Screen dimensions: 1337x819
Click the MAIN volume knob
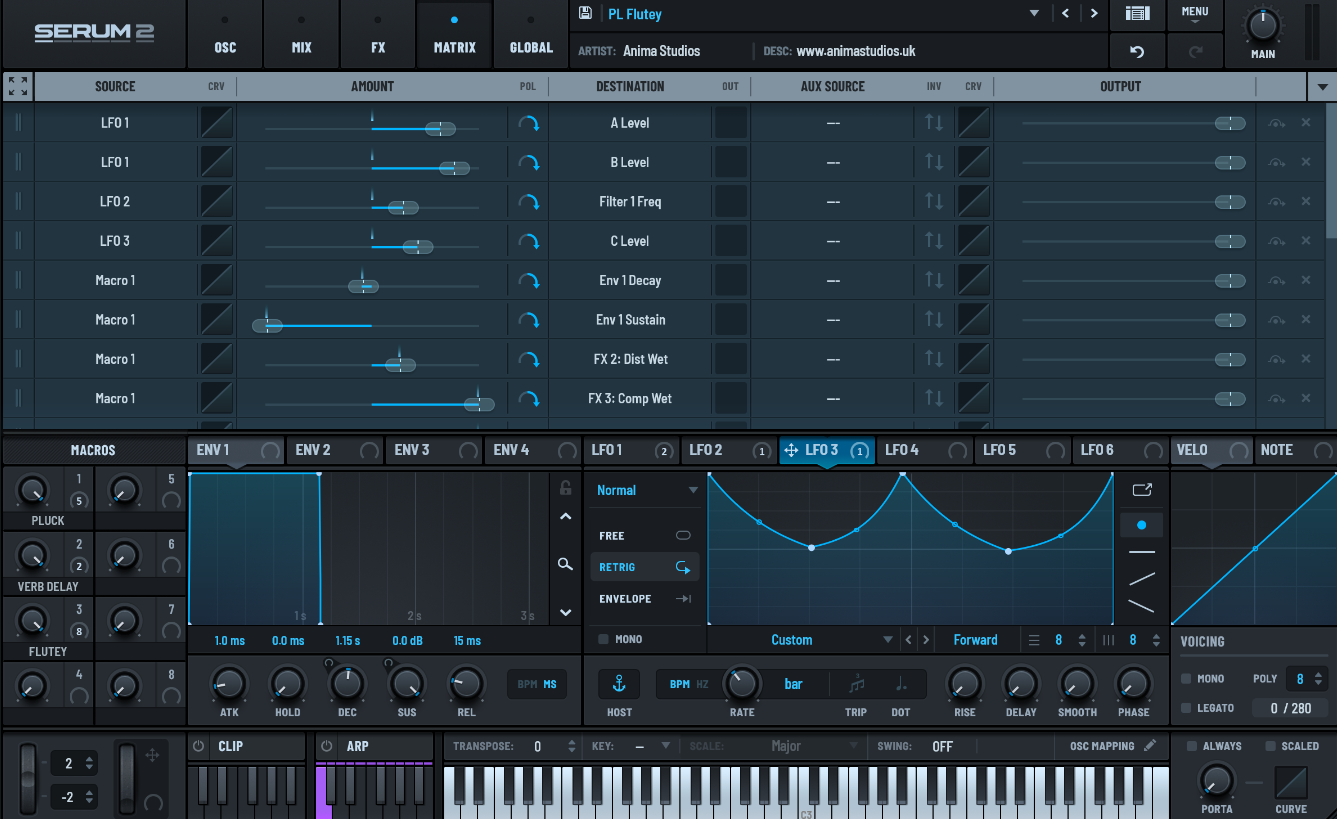1263,23
